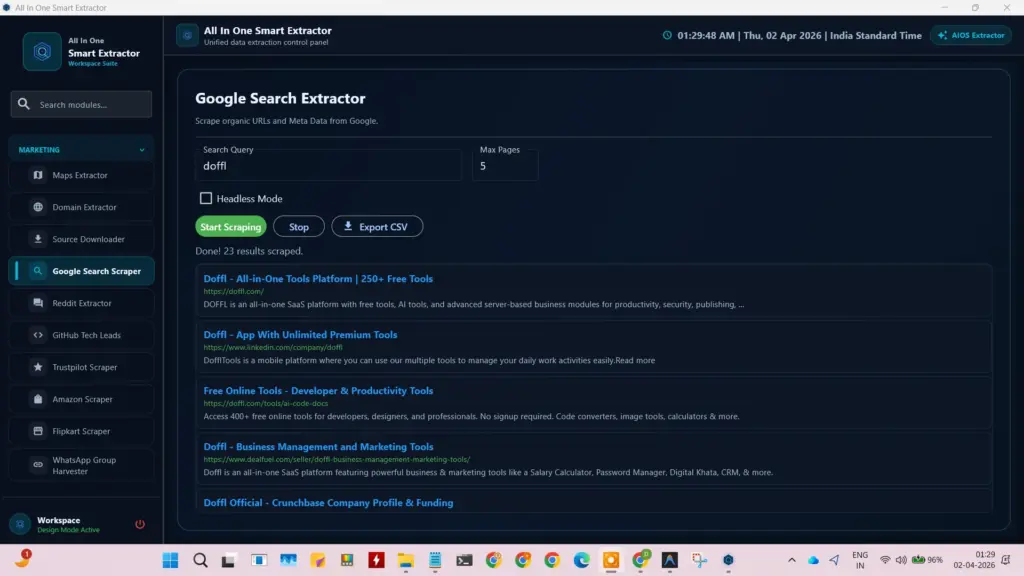Collapse the Marketing section chevron
Screen dimensions: 1024x576
point(142,150)
